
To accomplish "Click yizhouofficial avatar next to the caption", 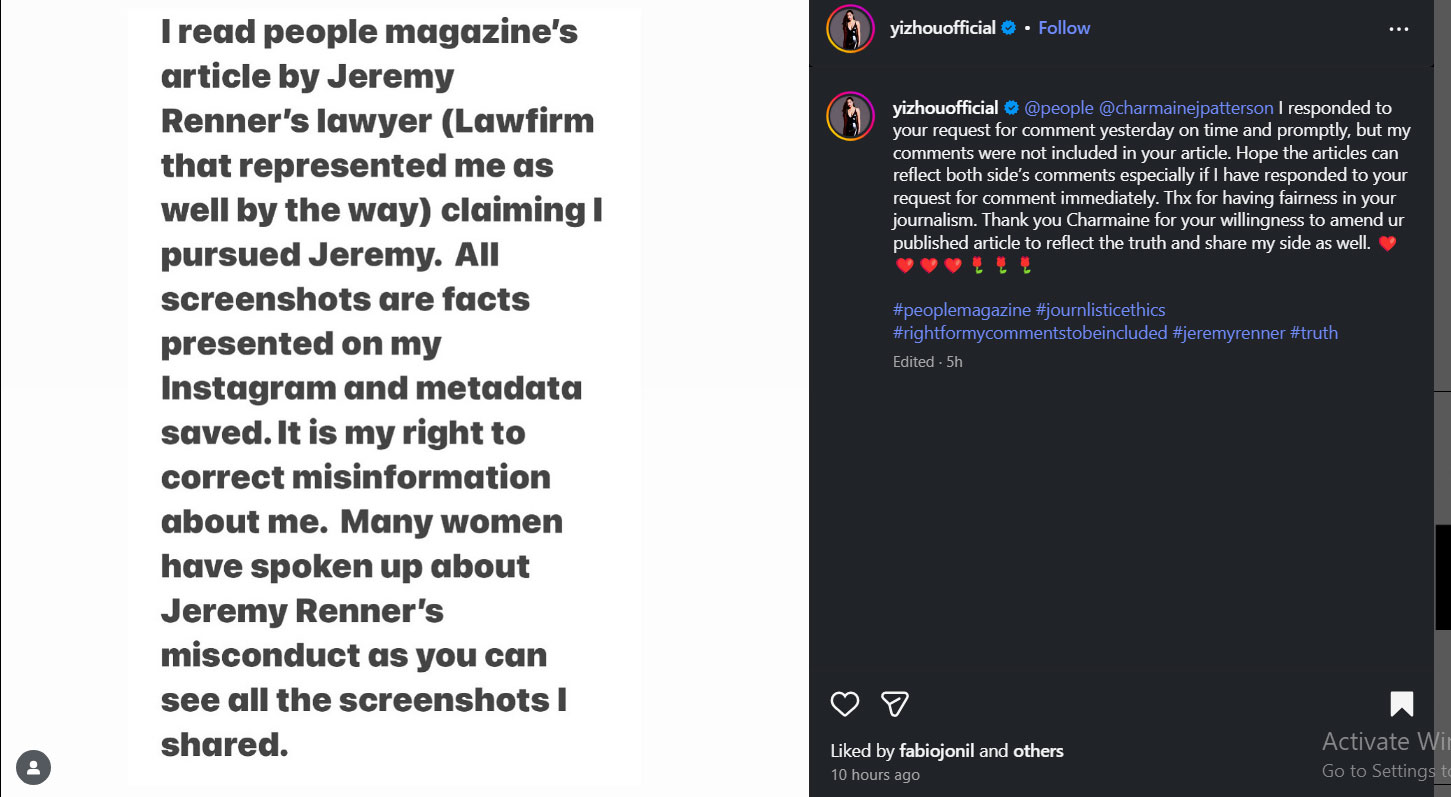I will [849, 116].
